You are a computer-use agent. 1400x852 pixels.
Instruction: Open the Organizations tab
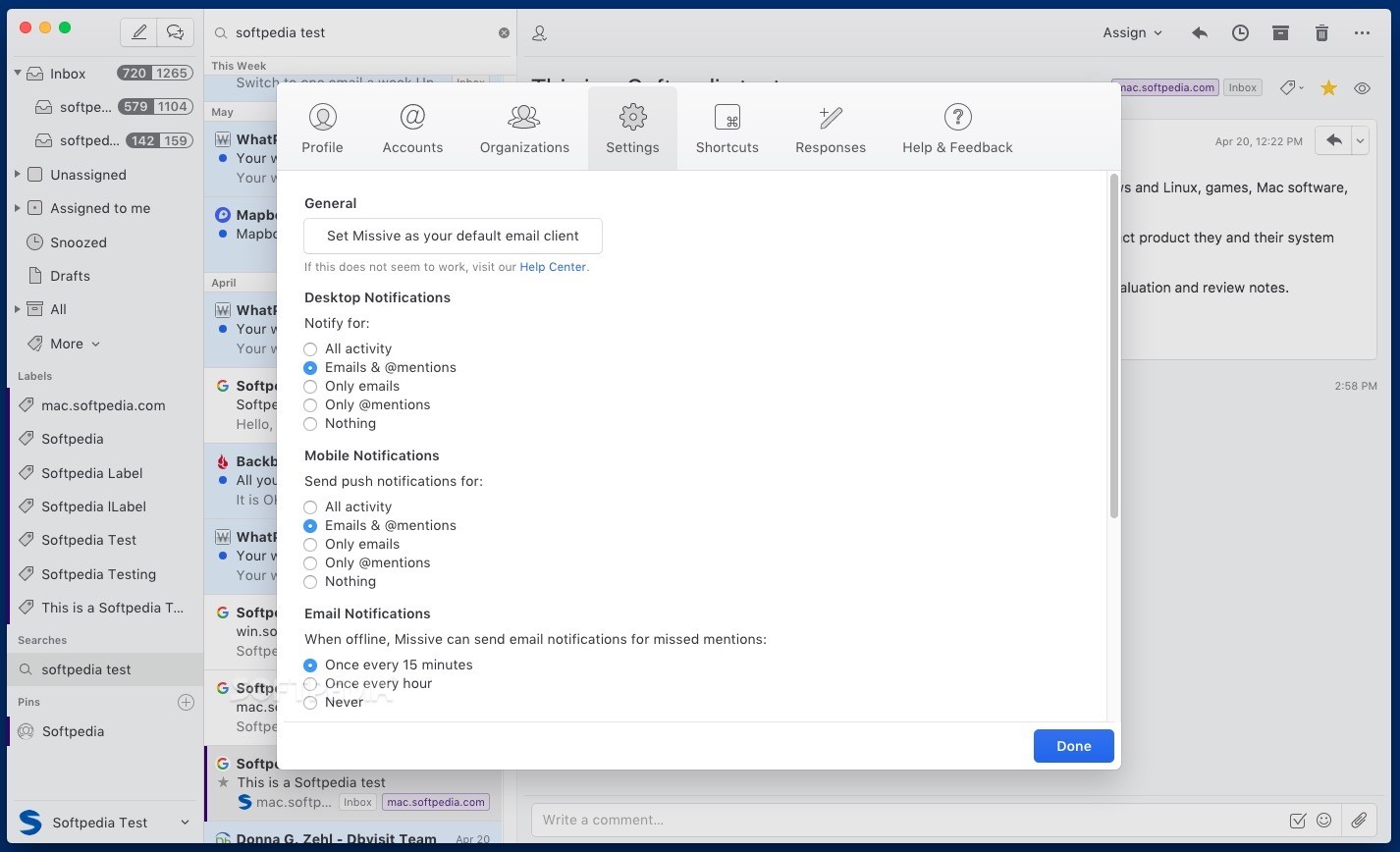pyautogui.click(x=524, y=129)
